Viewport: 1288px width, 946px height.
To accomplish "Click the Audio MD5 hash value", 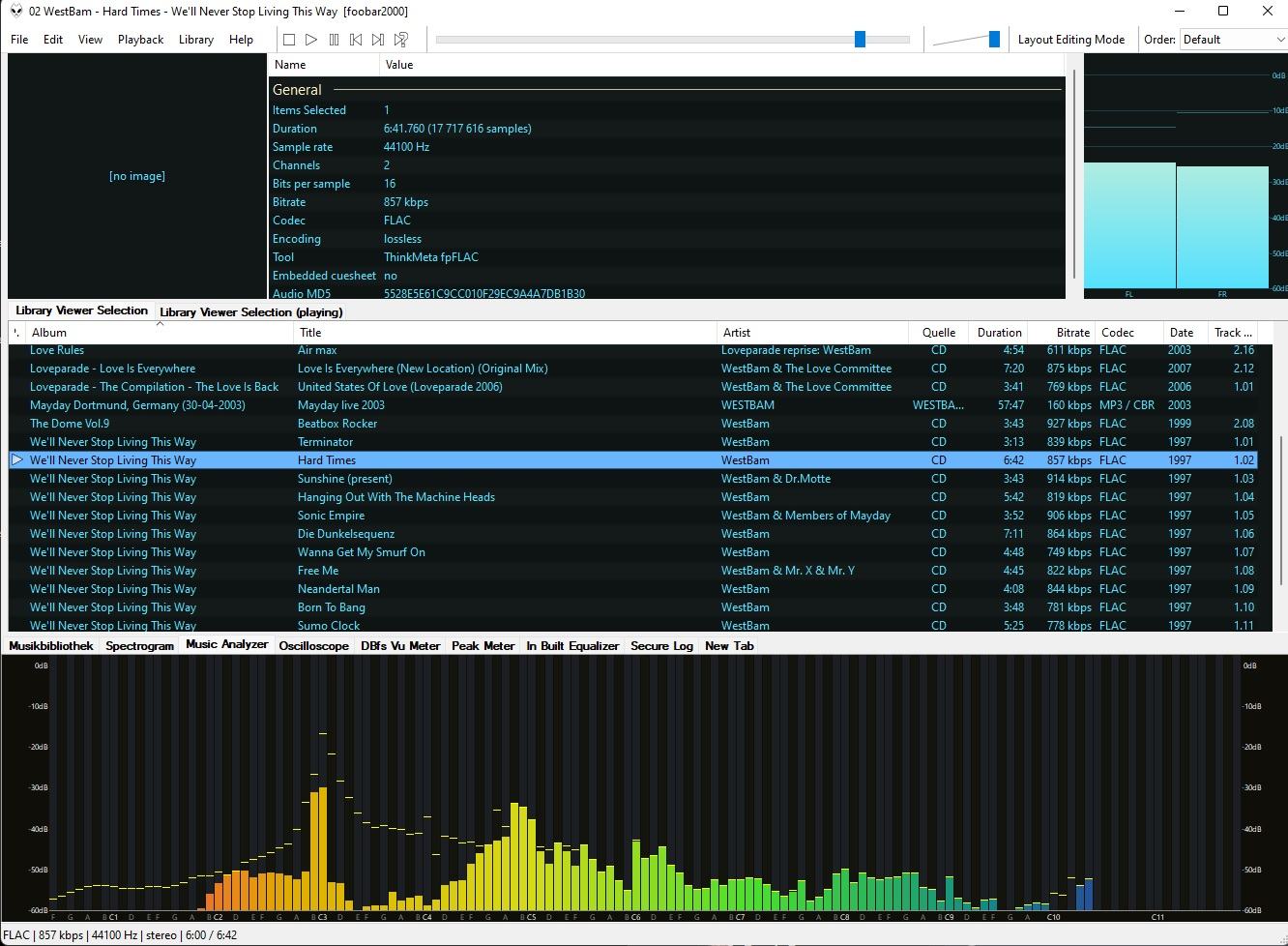I will 484,293.
